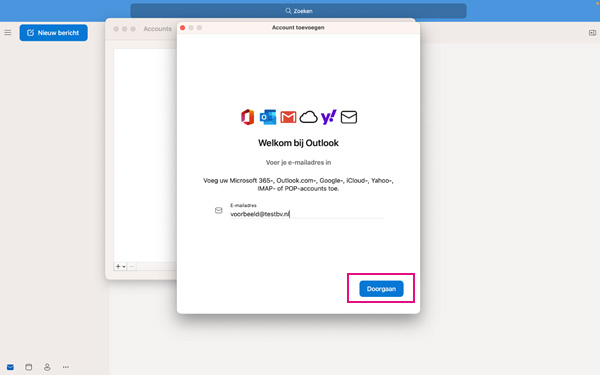
Task: Click the Account toevoegen title bar text
Action: [298, 28]
